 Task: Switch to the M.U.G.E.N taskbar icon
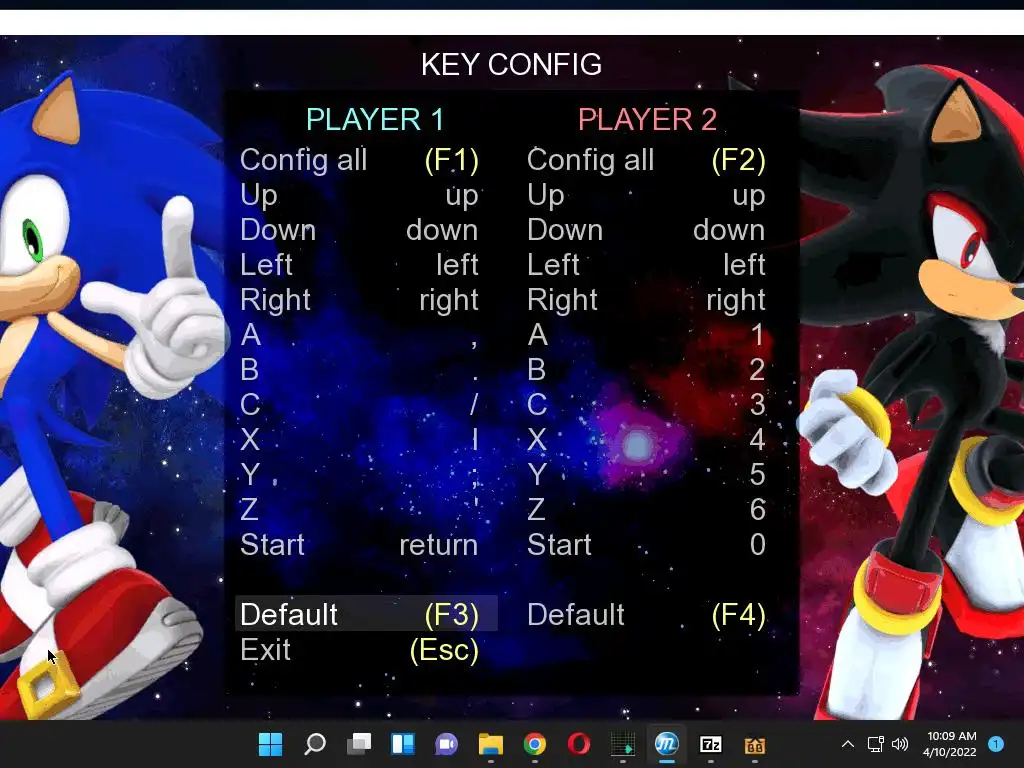[x=666, y=744]
